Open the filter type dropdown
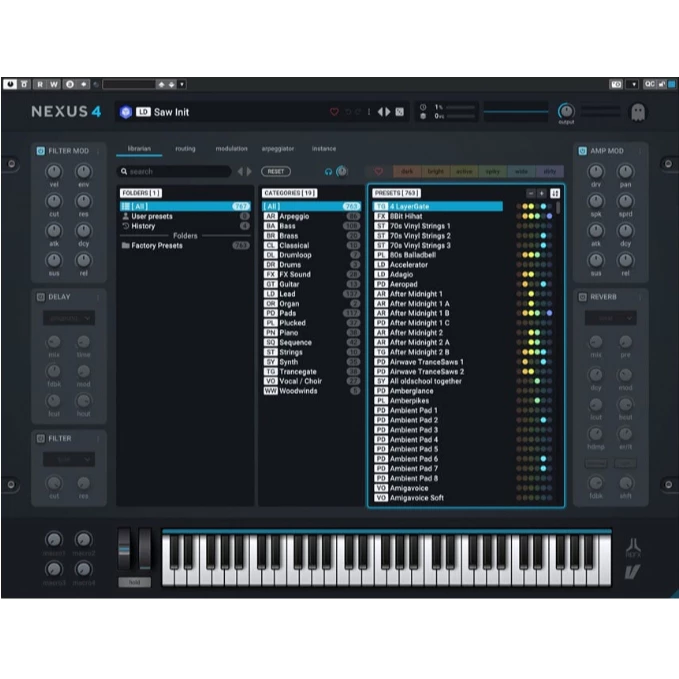The height and width of the screenshot is (679, 679). 69,459
